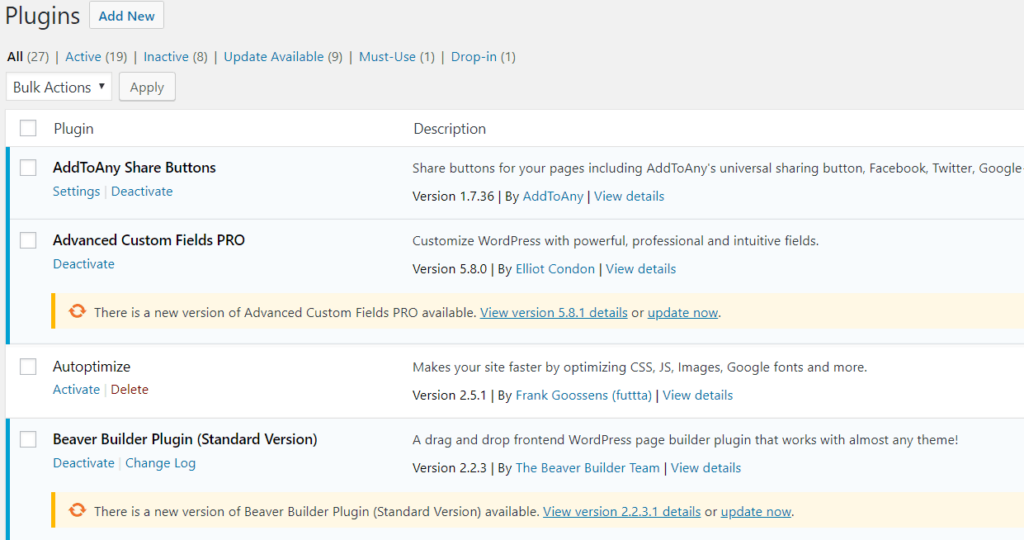Click the AddToAny Share Buttons plugin name

click(135, 168)
